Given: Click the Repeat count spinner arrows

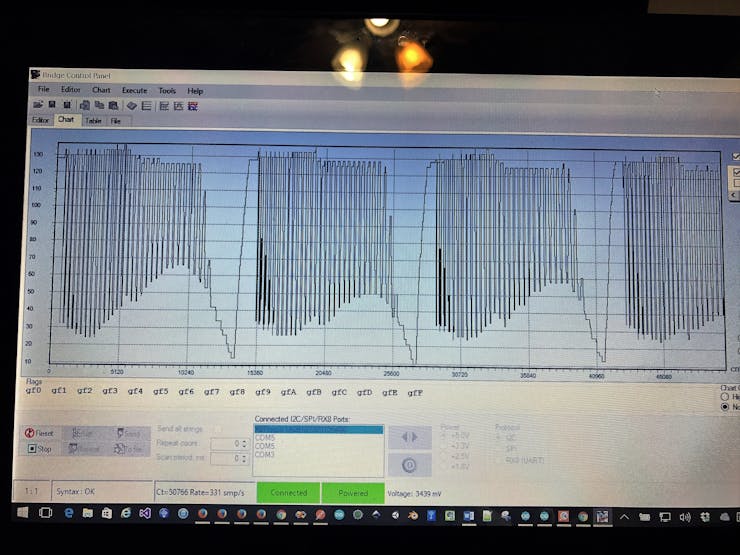Looking at the screenshot, I should point(244,444).
